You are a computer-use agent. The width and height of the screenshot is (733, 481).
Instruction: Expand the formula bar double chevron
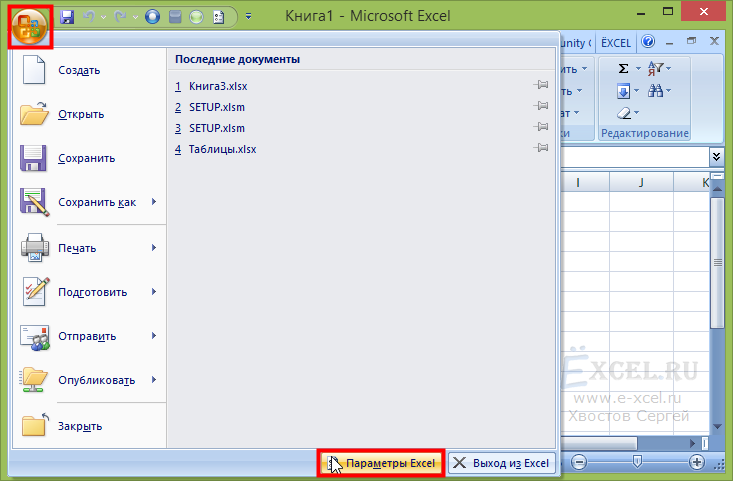point(716,157)
